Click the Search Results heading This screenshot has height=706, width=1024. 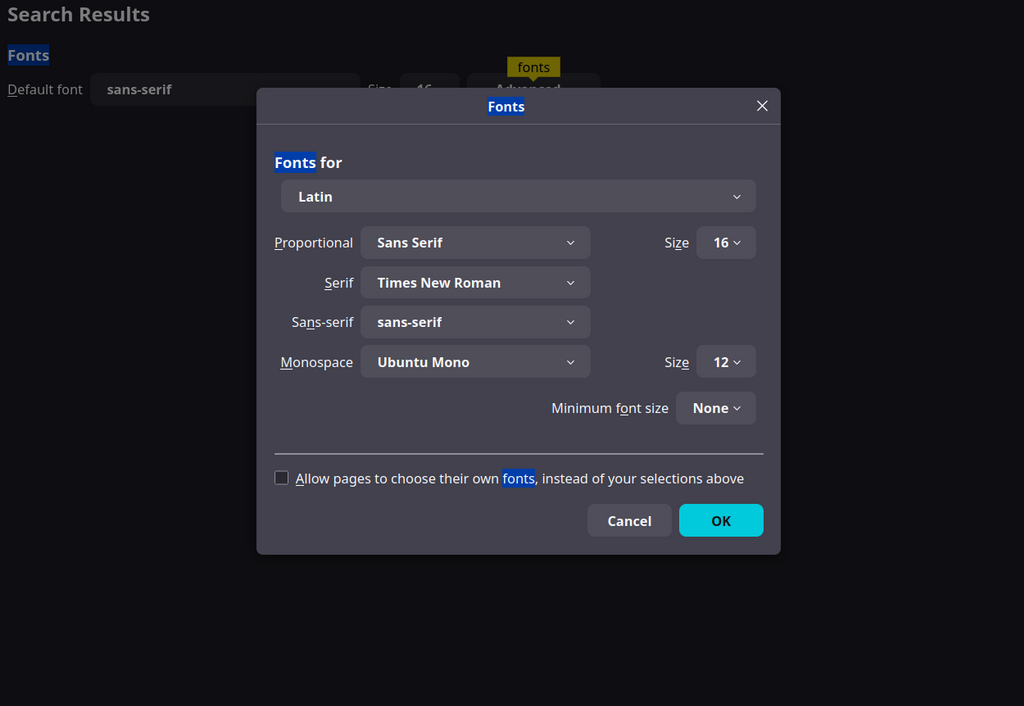pos(78,14)
